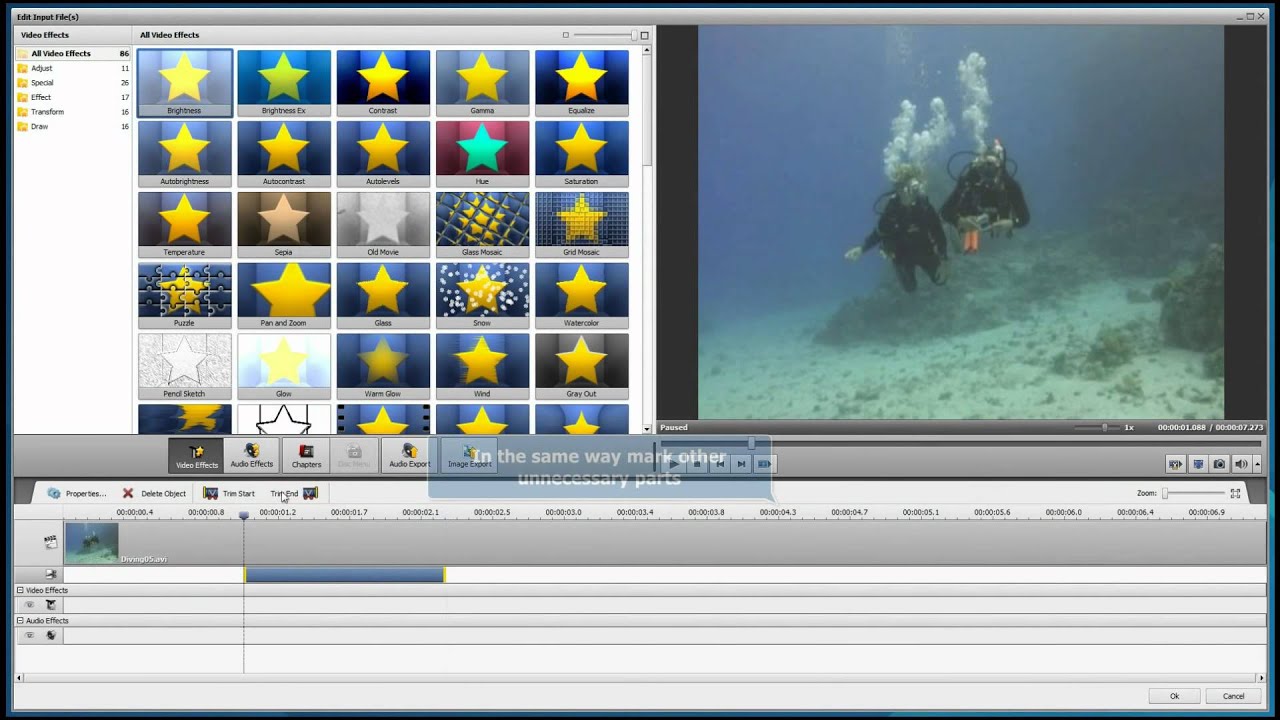Image resolution: width=1280 pixels, height=720 pixels.
Task: Pick the Snow effect
Action: coord(482,296)
